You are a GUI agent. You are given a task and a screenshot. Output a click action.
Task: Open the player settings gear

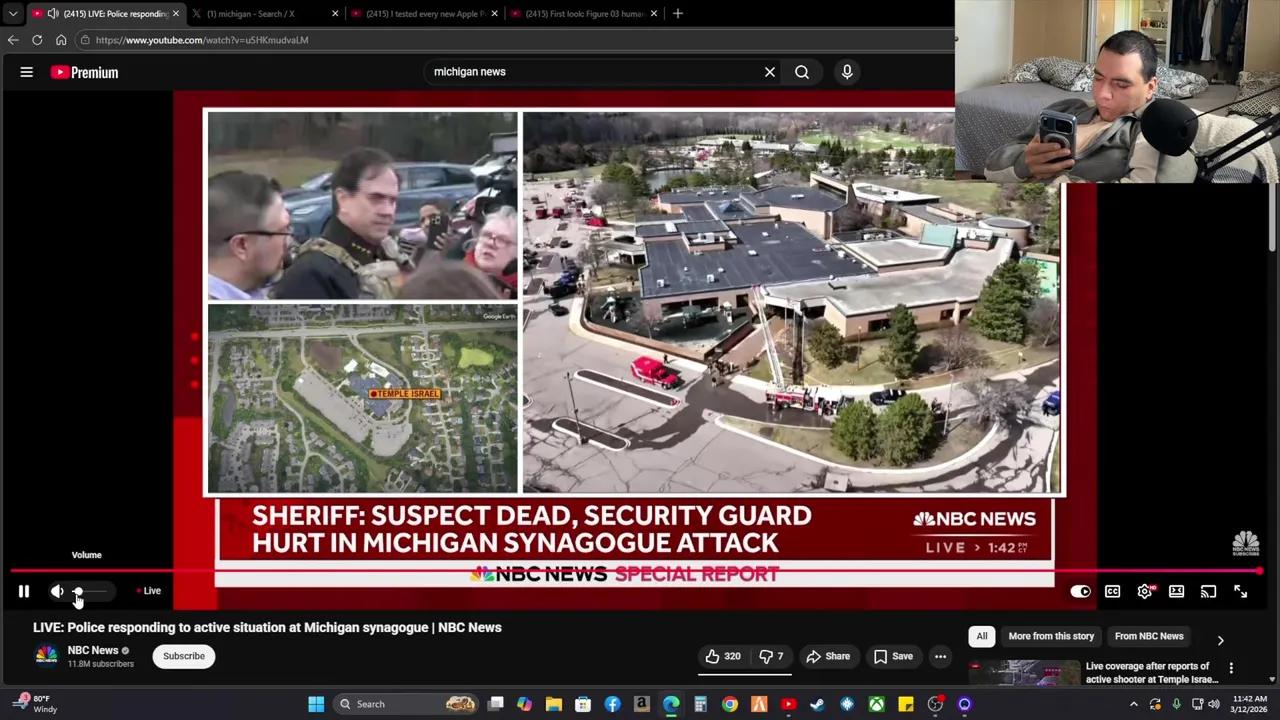pyautogui.click(x=1145, y=592)
